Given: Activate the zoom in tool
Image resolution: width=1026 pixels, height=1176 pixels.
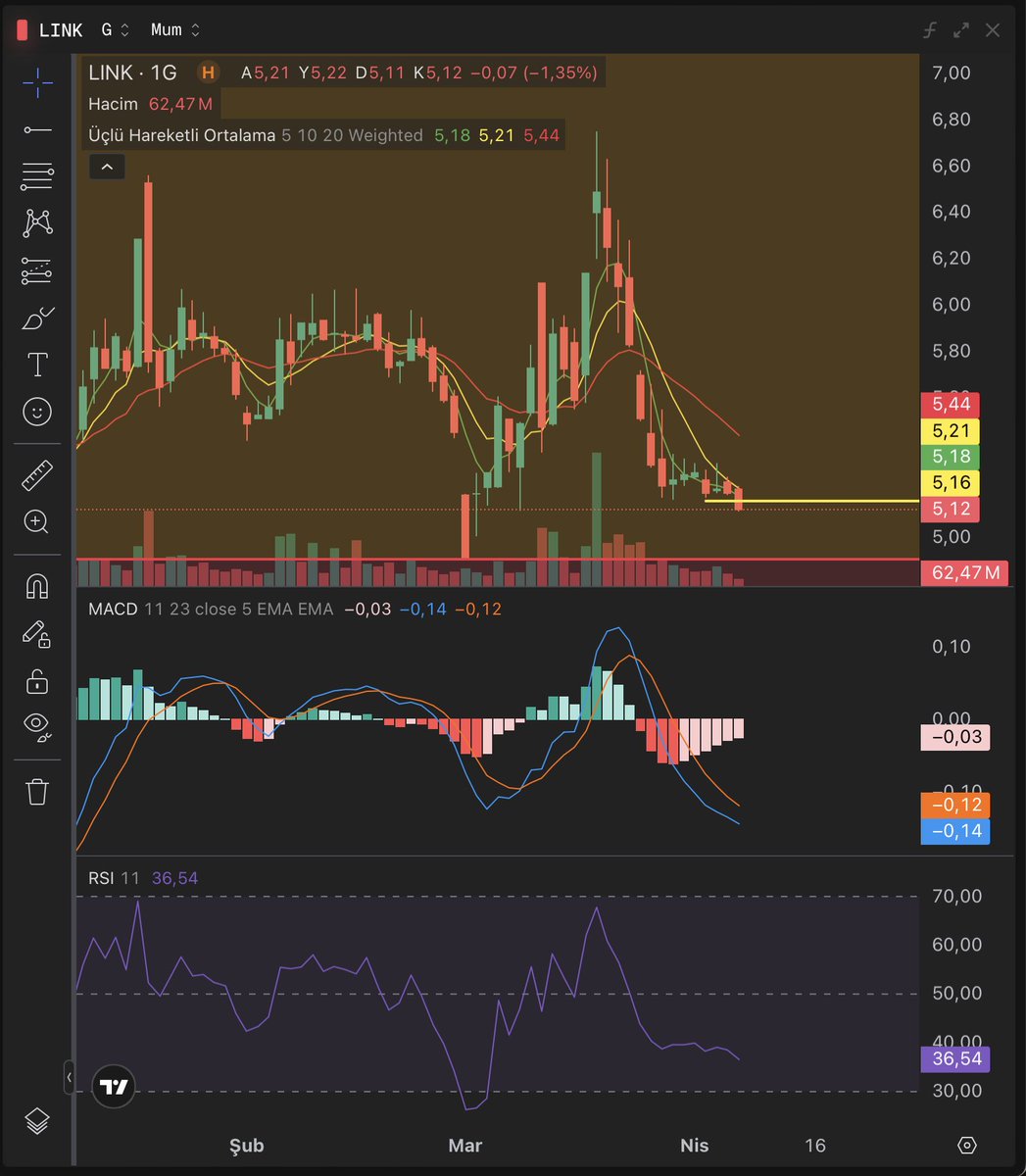Looking at the screenshot, I should pos(37,522).
